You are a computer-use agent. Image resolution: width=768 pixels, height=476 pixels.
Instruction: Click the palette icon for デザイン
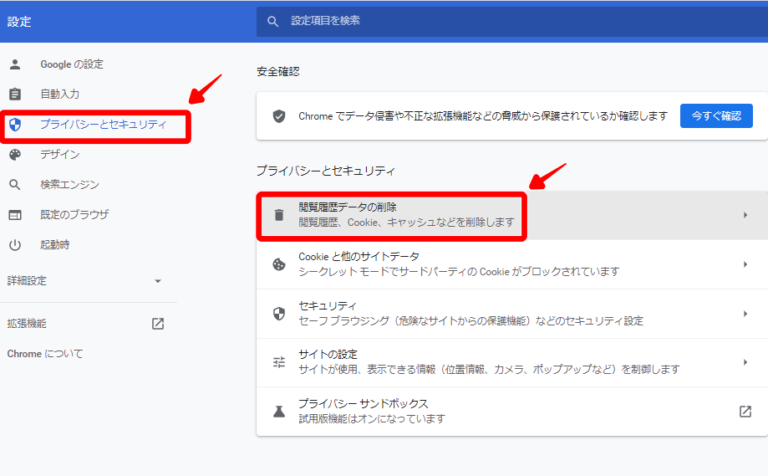(x=15, y=155)
